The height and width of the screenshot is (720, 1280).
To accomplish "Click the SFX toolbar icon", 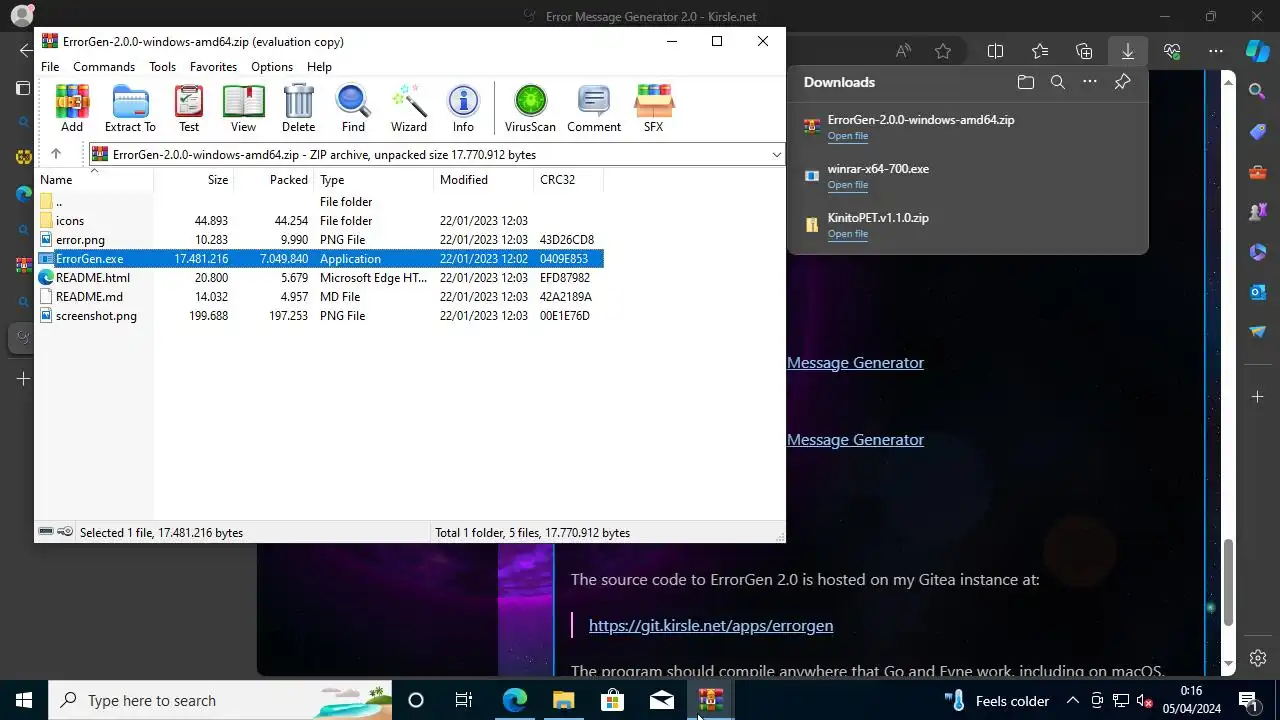I will 653,108.
